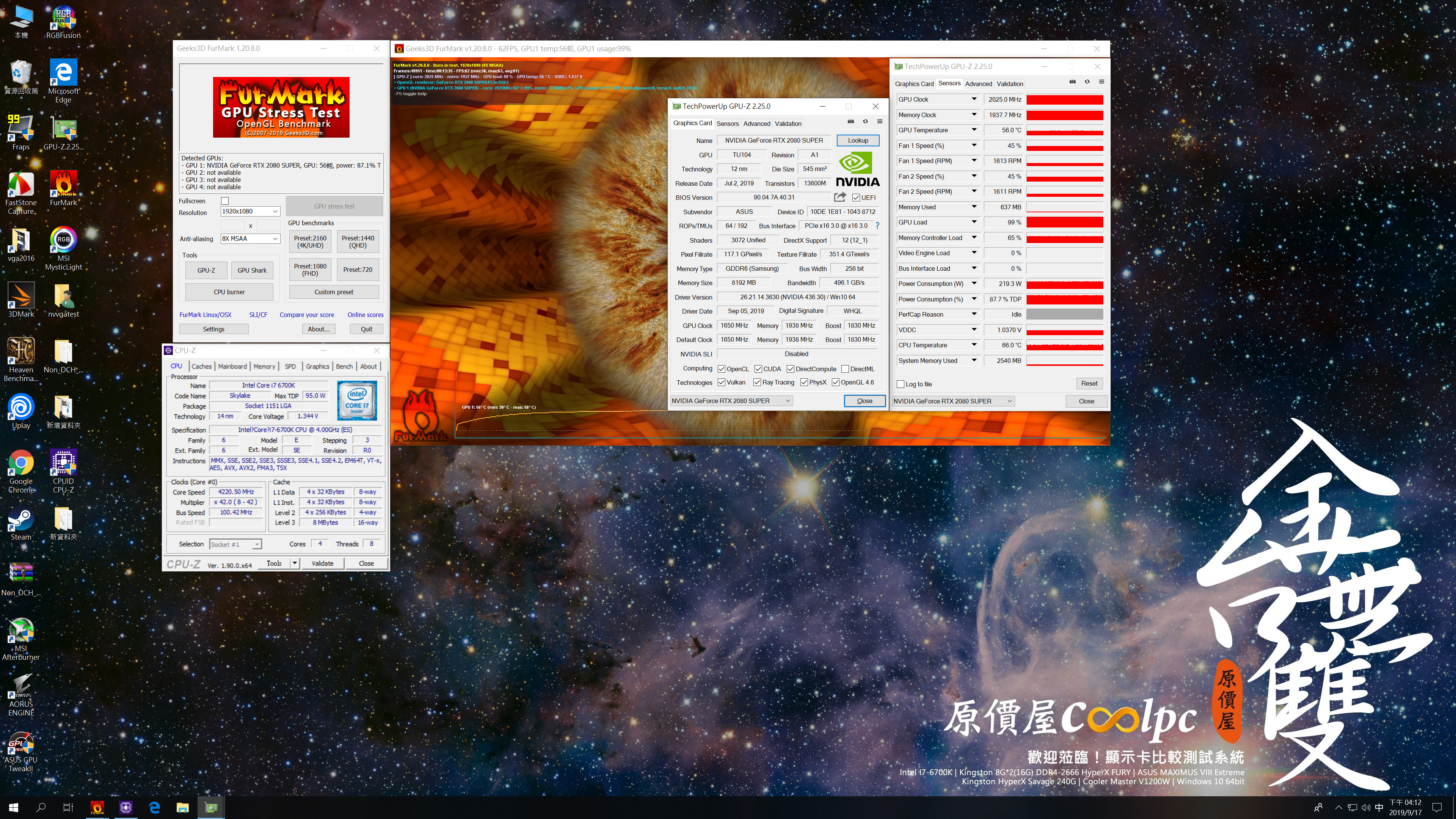Click the Bus Interface question mark icon

click(877, 226)
